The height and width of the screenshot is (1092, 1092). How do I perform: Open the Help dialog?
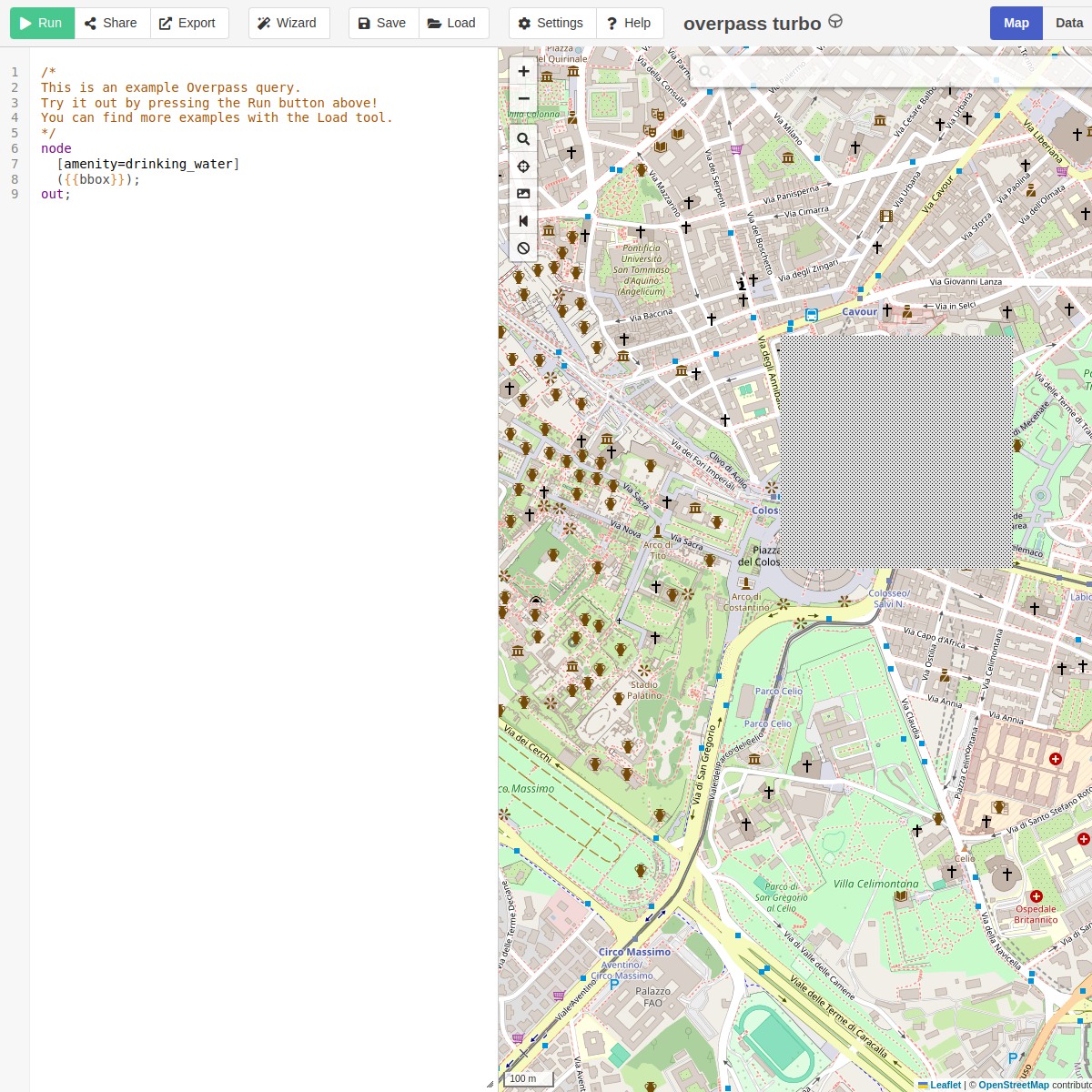click(x=629, y=23)
